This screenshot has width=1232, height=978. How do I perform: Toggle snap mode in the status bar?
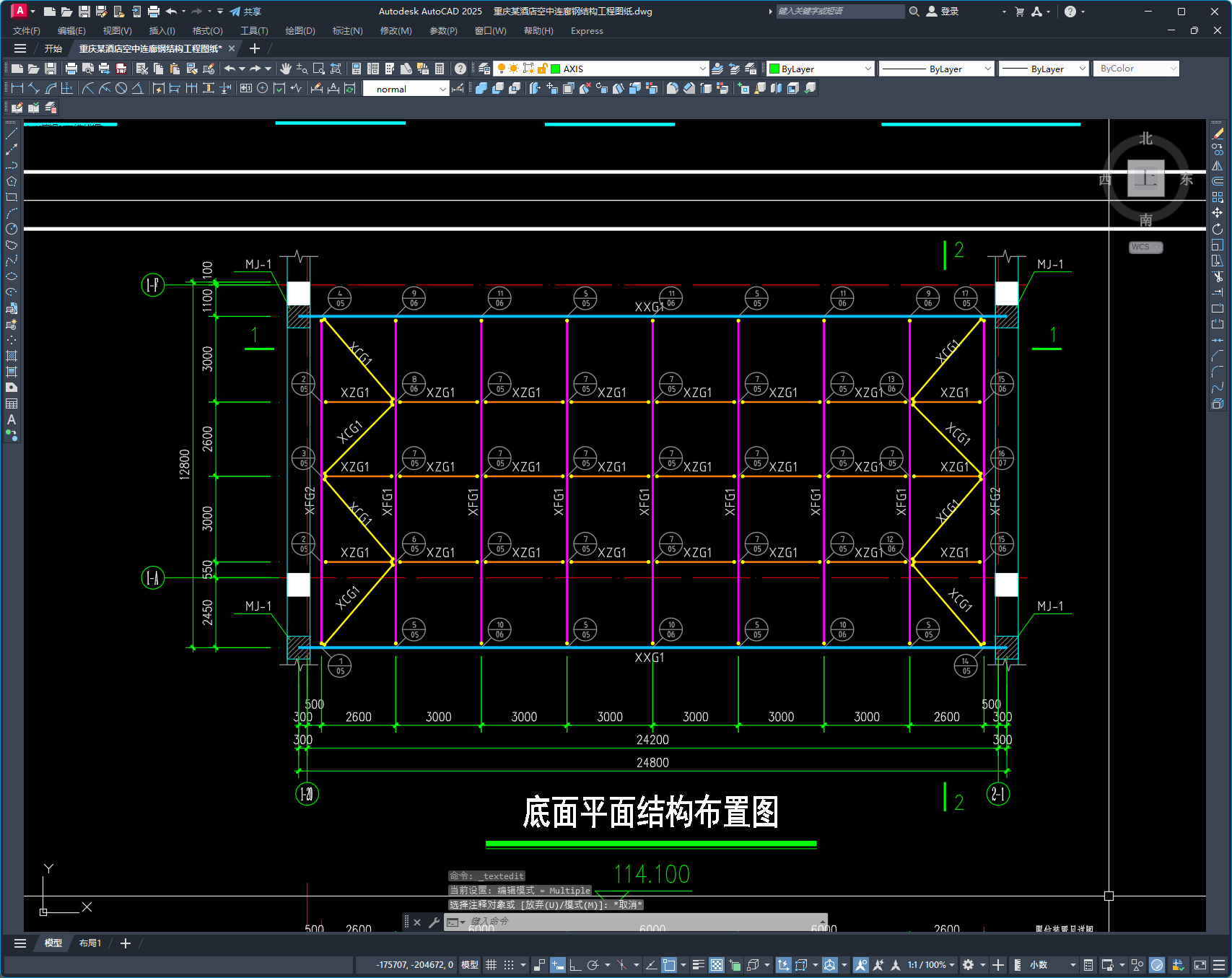coord(509,965)
